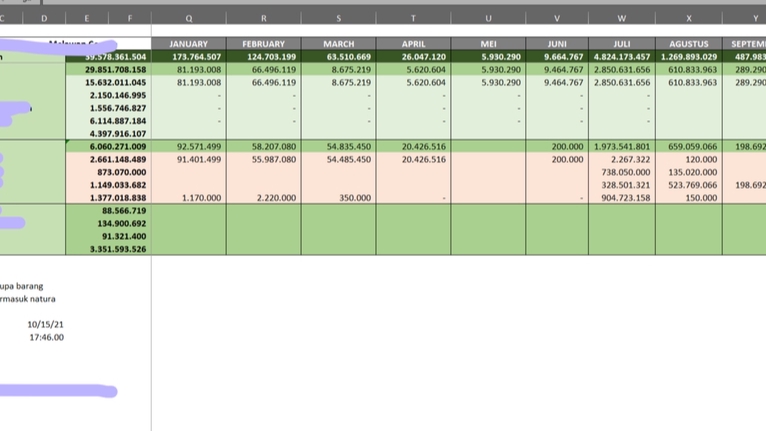Select column Q header

tap(189, 18)
